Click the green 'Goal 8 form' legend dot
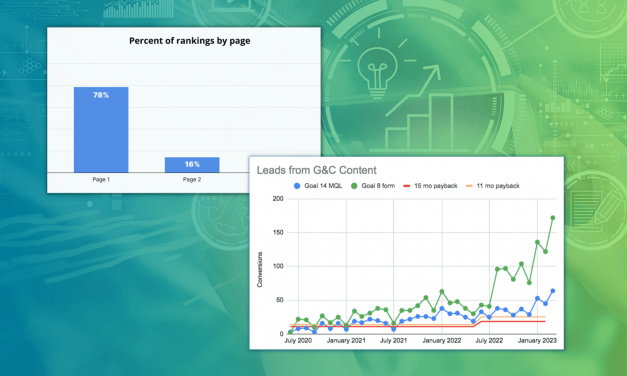Image resolution: width=627 pixels, height=376 pixels. coord(354,186)
